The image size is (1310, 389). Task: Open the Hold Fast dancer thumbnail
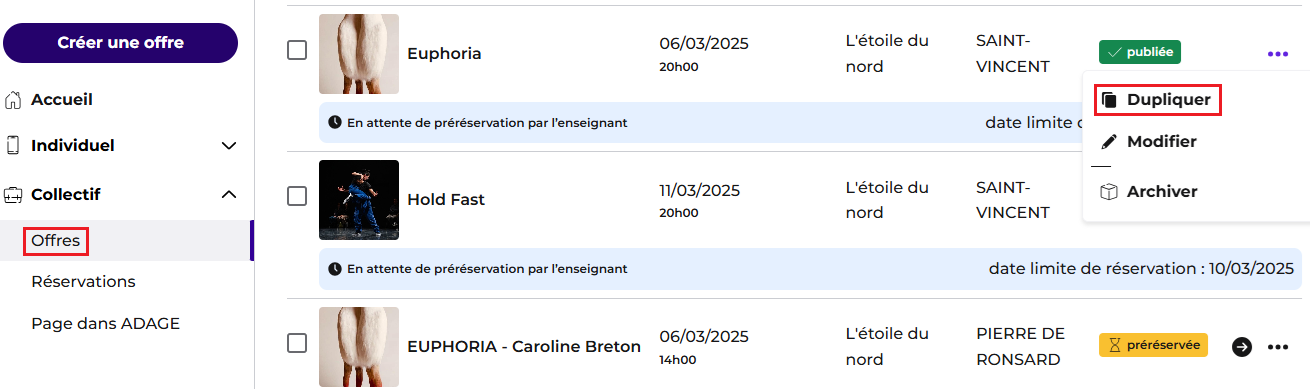(x=359, y=200)
